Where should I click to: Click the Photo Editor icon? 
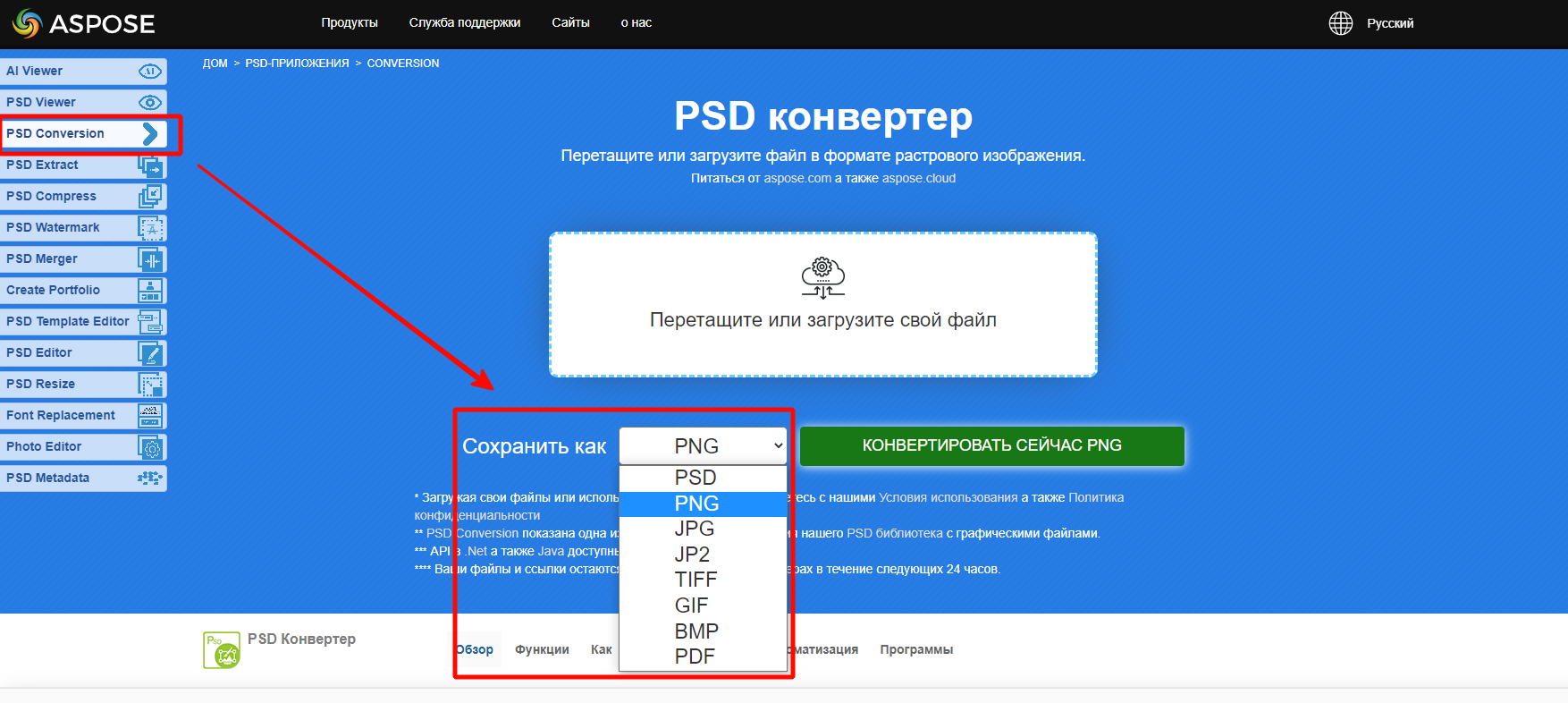click(x=150, y=447)
